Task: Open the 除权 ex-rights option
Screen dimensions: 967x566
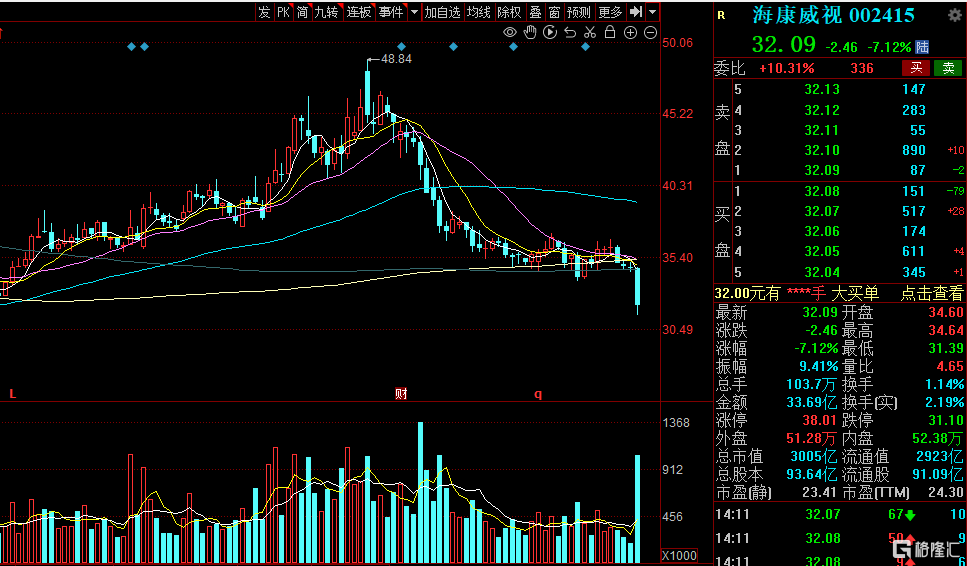Action: click(510, 12)
